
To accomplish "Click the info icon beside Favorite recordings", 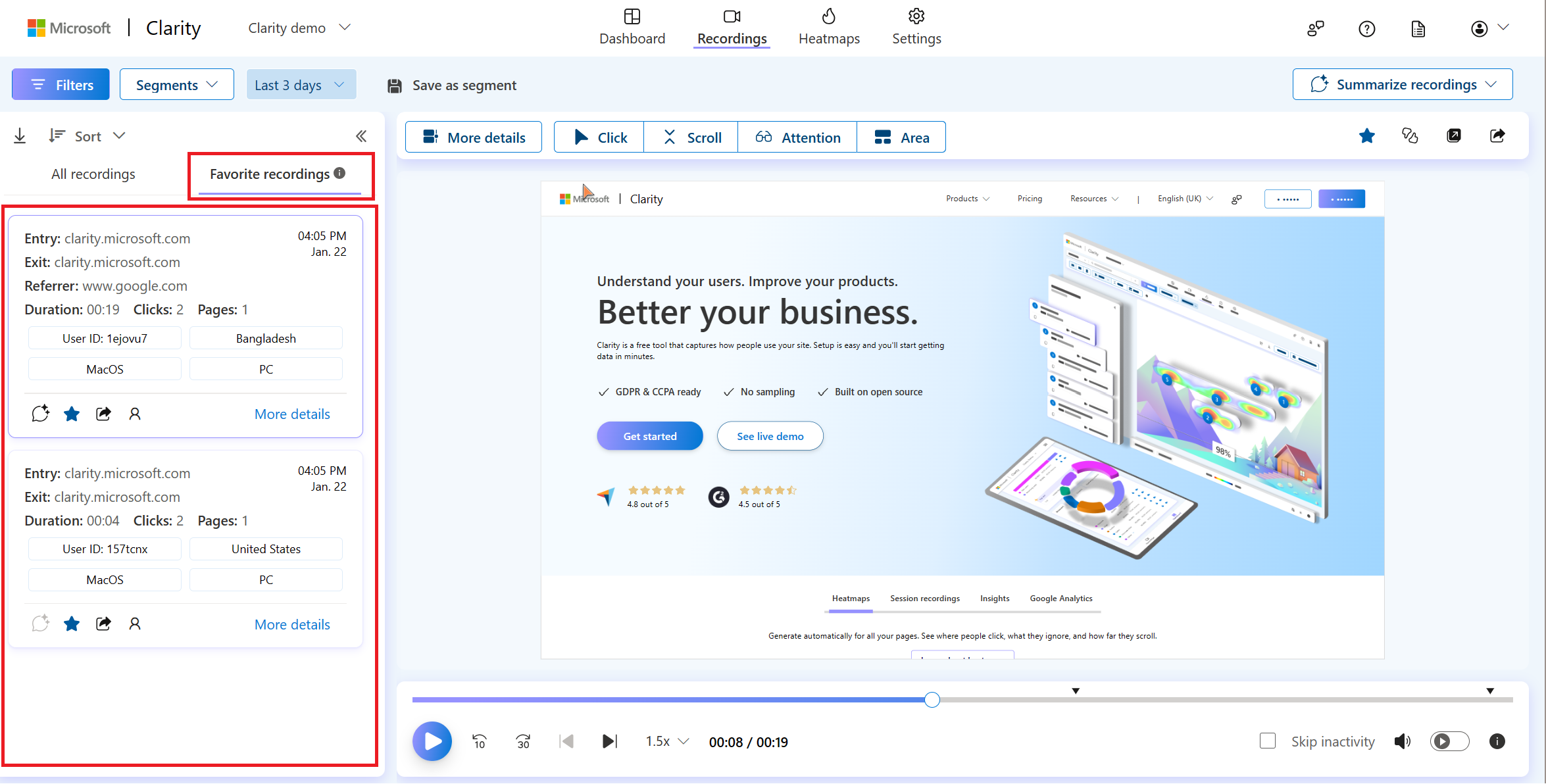I will [x=339, y=173].
